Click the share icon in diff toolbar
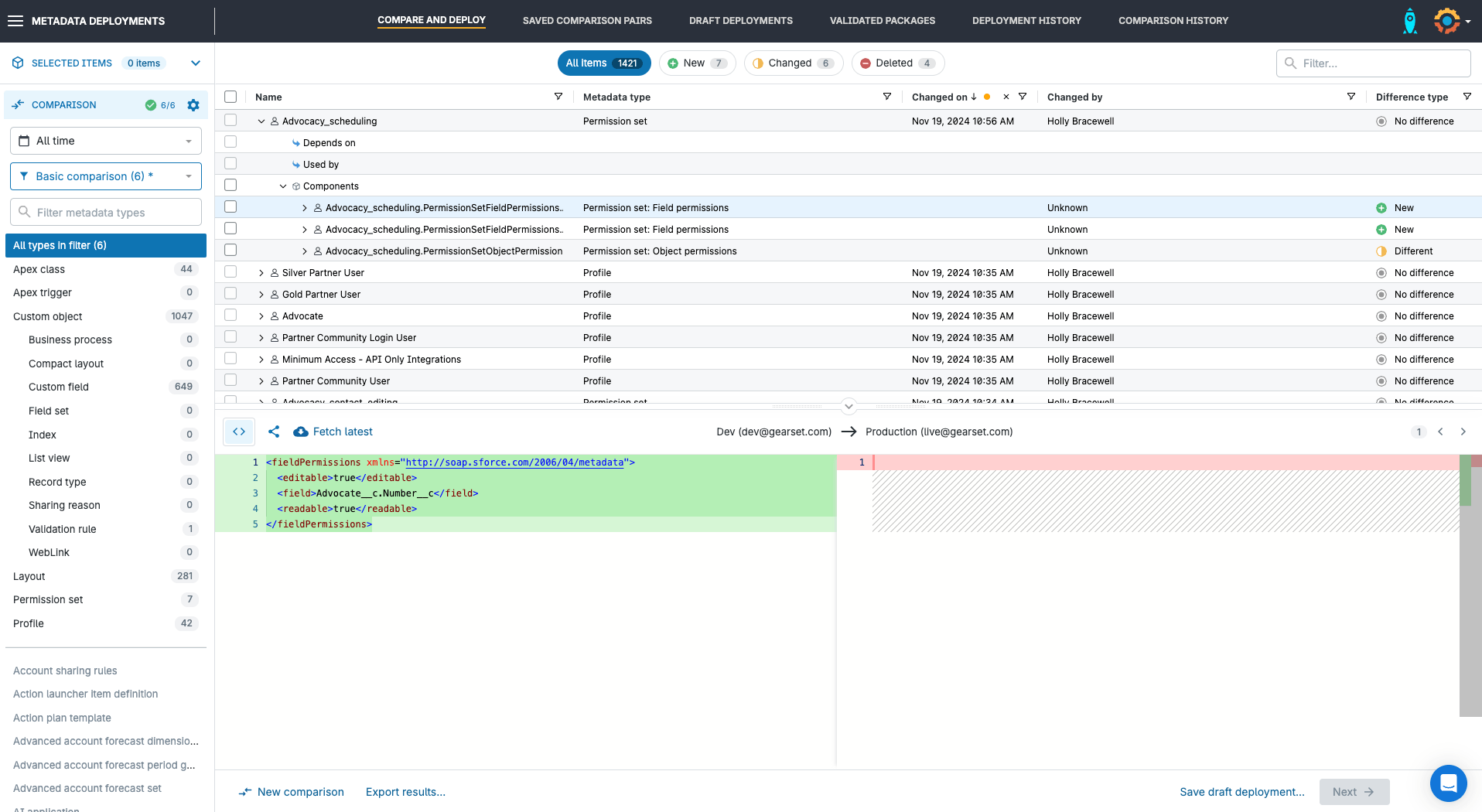The height and width of the screenshot is (812, 1482). tap(274, 432)
